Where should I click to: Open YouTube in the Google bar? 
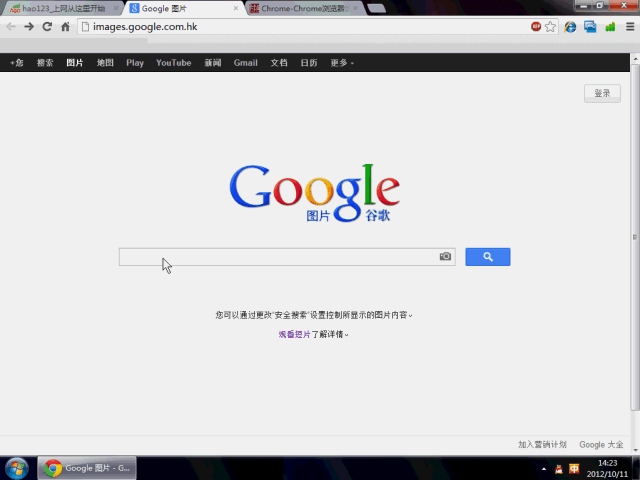point(173,63)
